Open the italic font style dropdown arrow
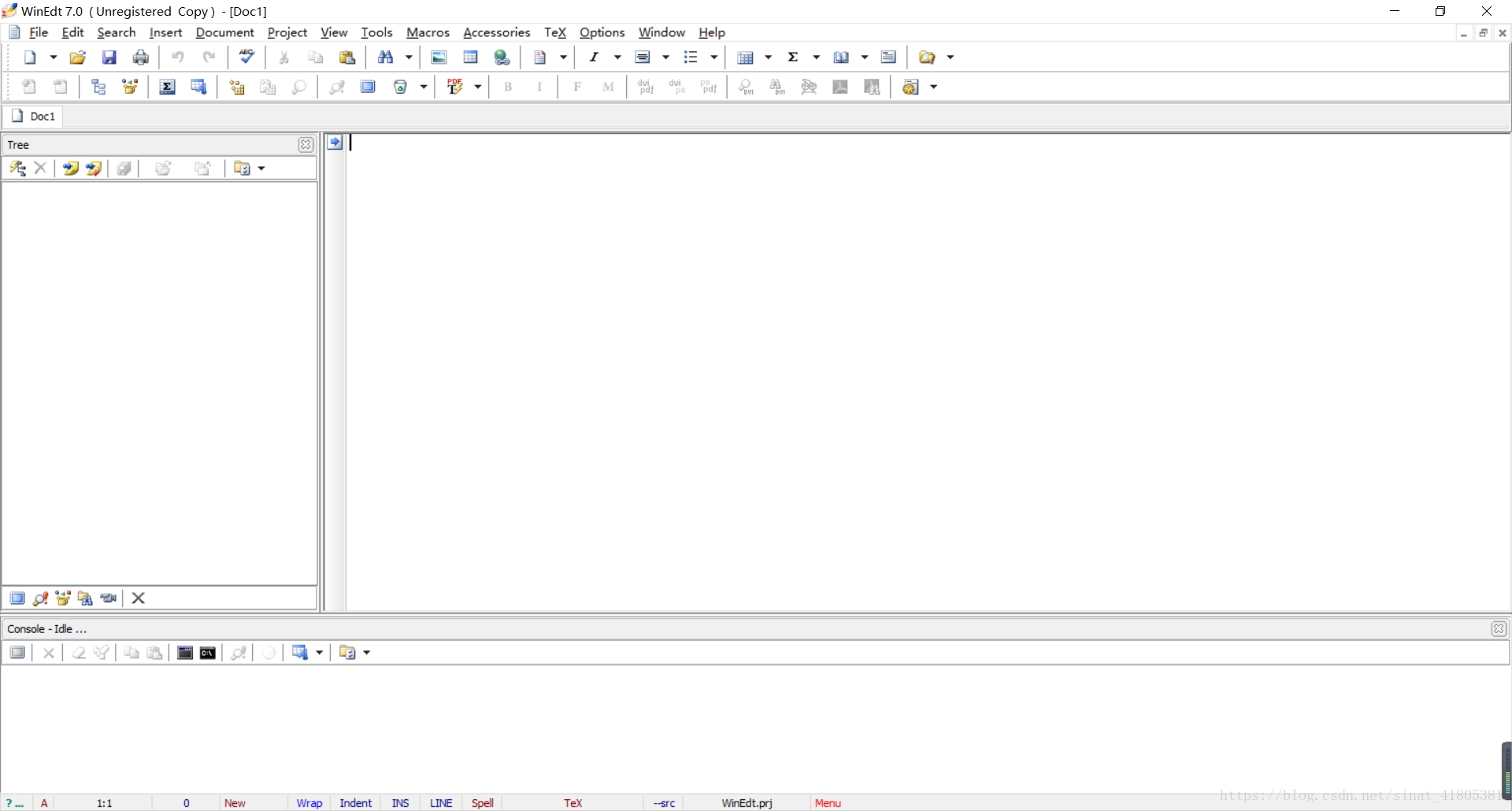The height and width of the screenshot is (811, 1512). click(617, 57)
